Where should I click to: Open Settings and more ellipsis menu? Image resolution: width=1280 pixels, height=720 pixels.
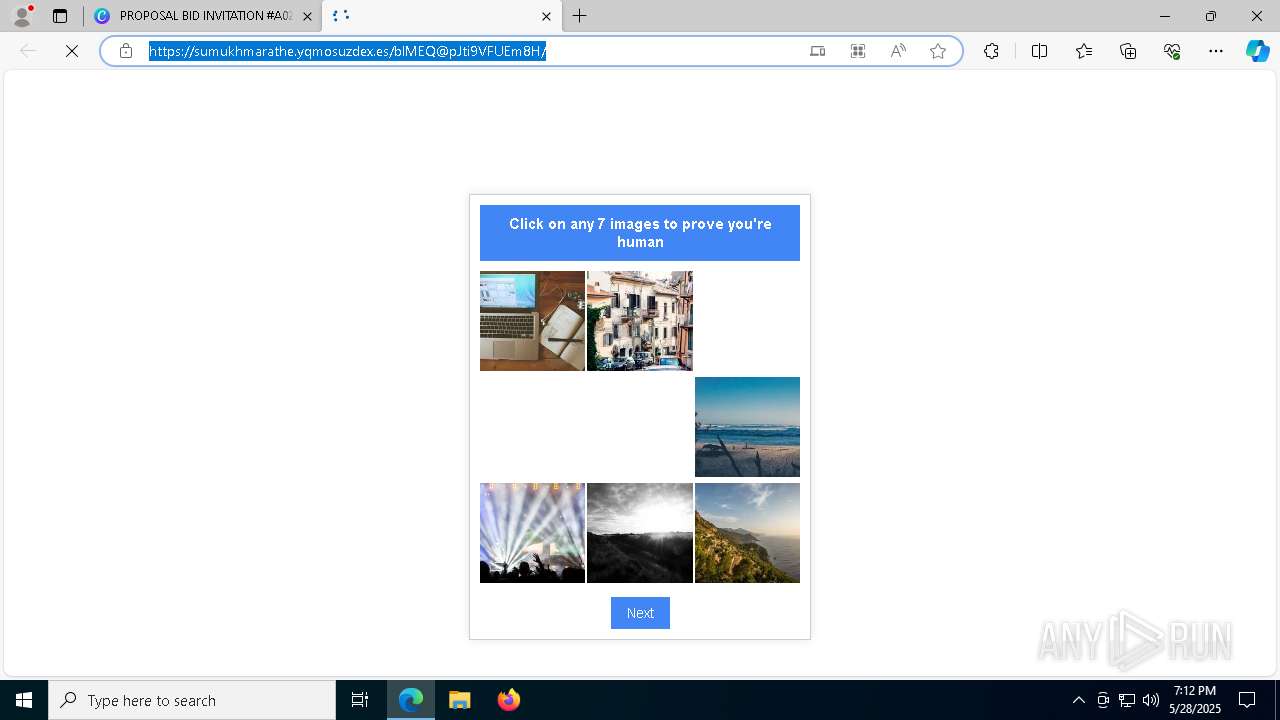pos(1216,51)
